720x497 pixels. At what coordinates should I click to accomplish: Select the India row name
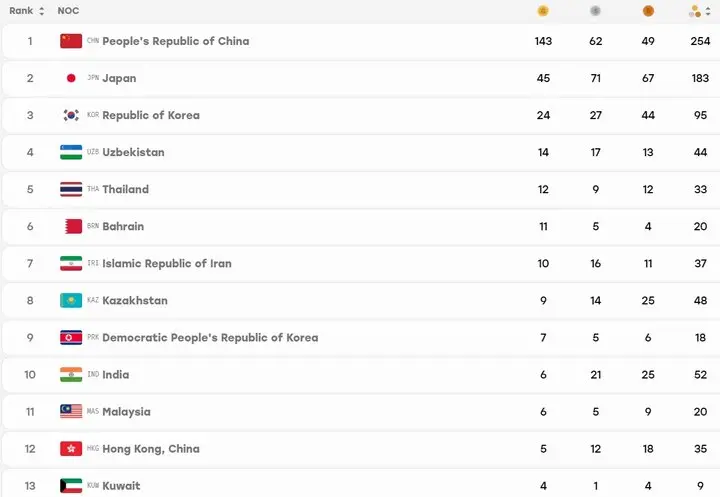coord(116,375)
